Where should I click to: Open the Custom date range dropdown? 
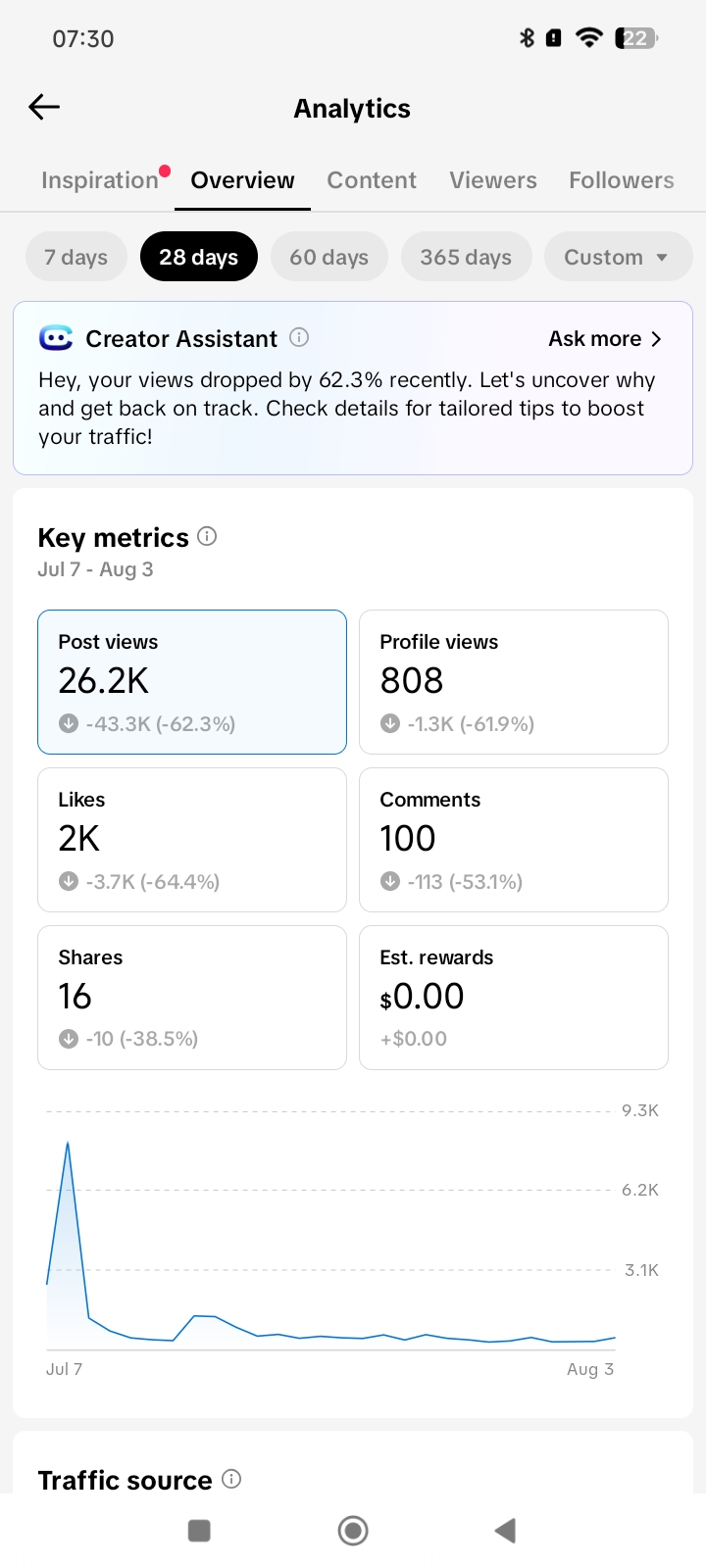[x=618, y=257]
